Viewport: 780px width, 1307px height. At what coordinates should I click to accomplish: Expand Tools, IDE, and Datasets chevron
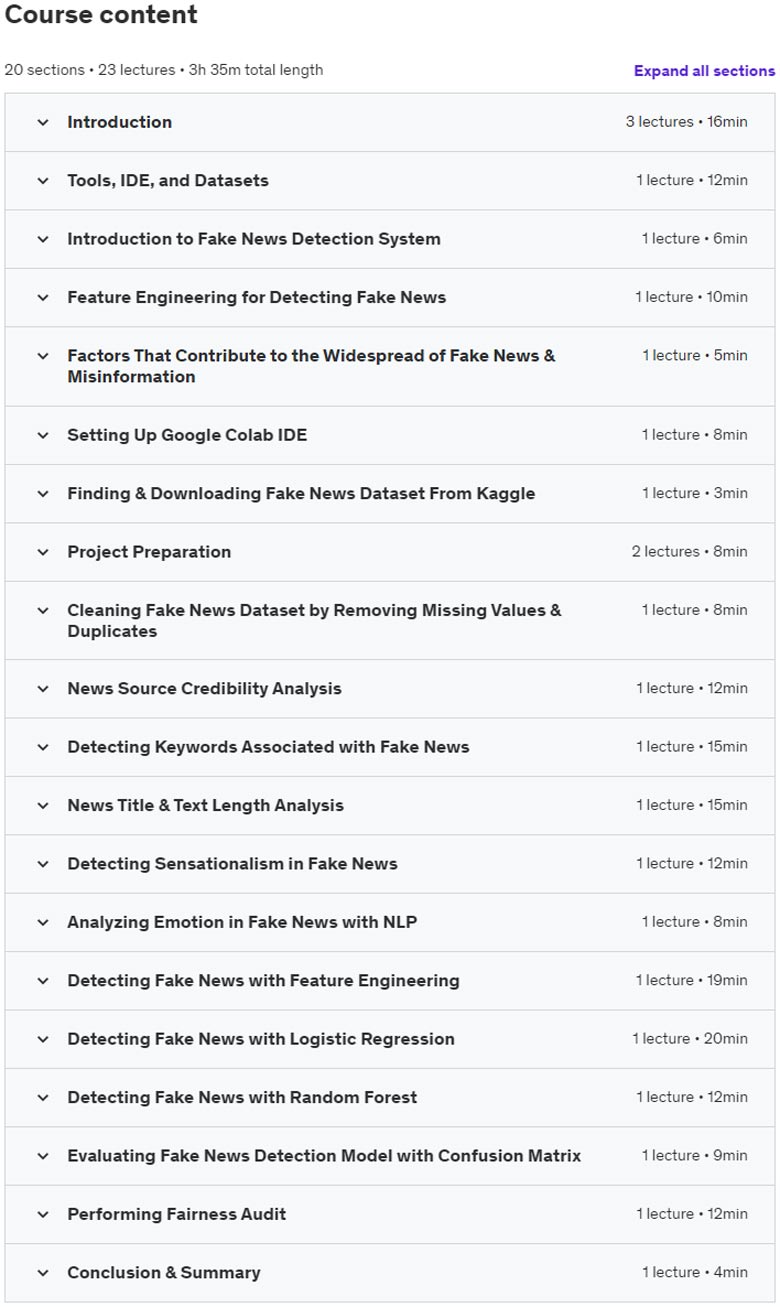click(43, 181)
